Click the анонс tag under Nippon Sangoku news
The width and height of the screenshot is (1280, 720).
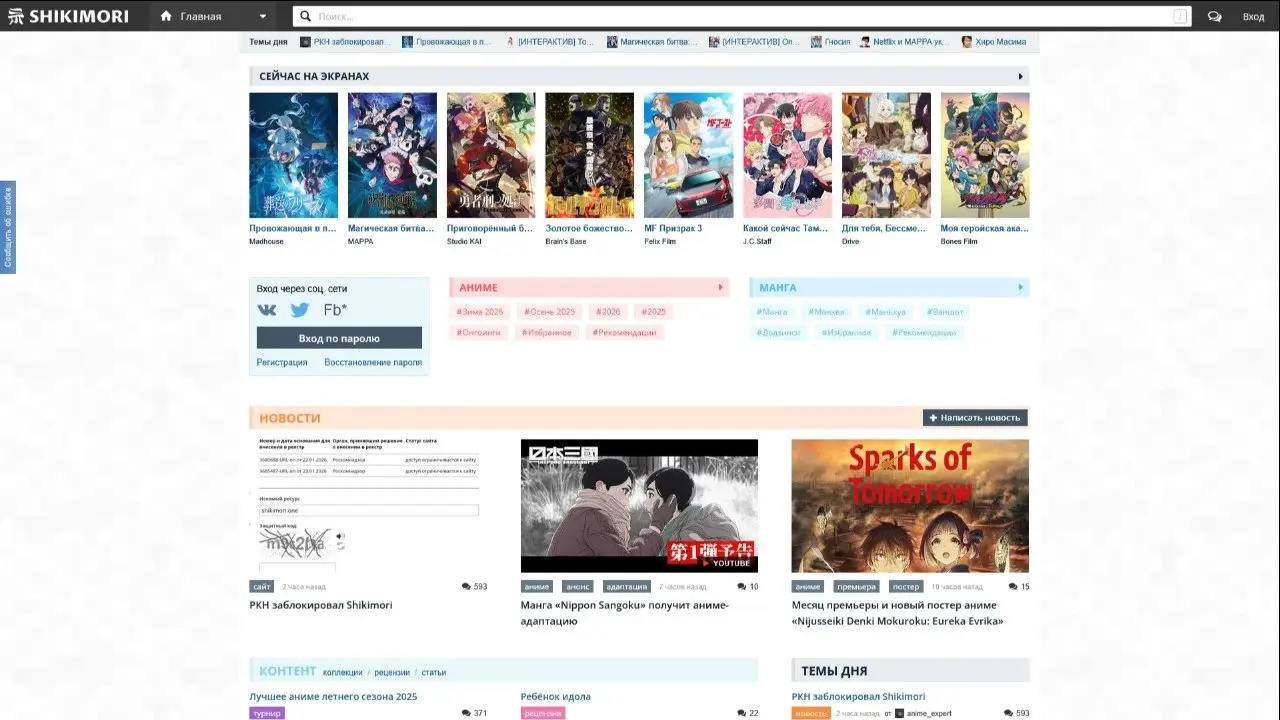tap(577, 587)
